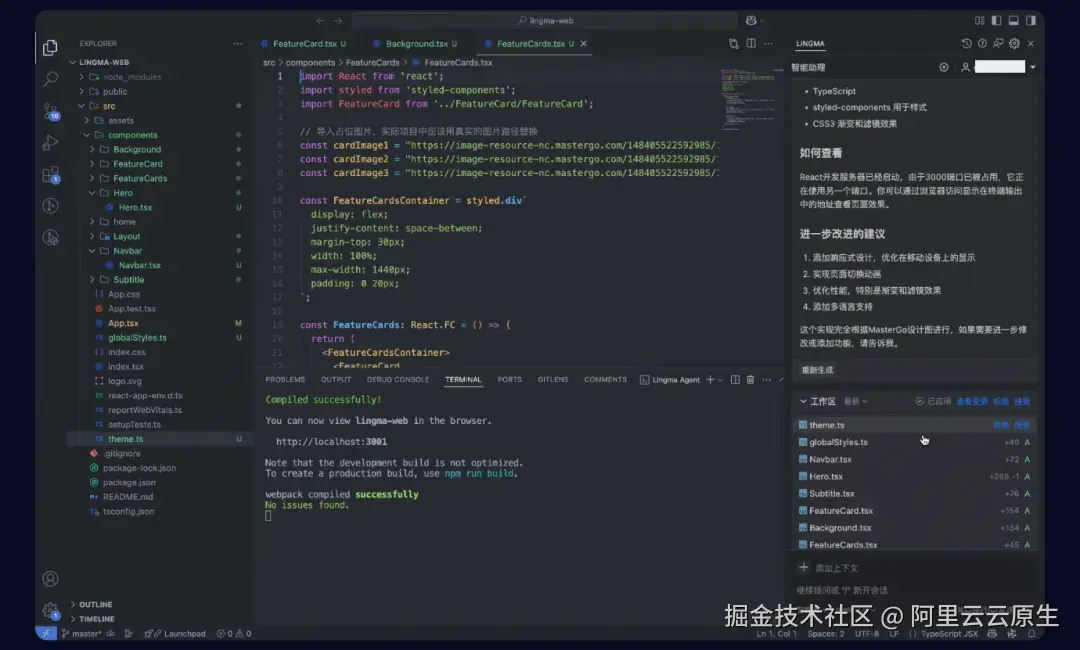Open the Source Control icon in activity bar
The image size is (1080, 650).
click(50, 110)
